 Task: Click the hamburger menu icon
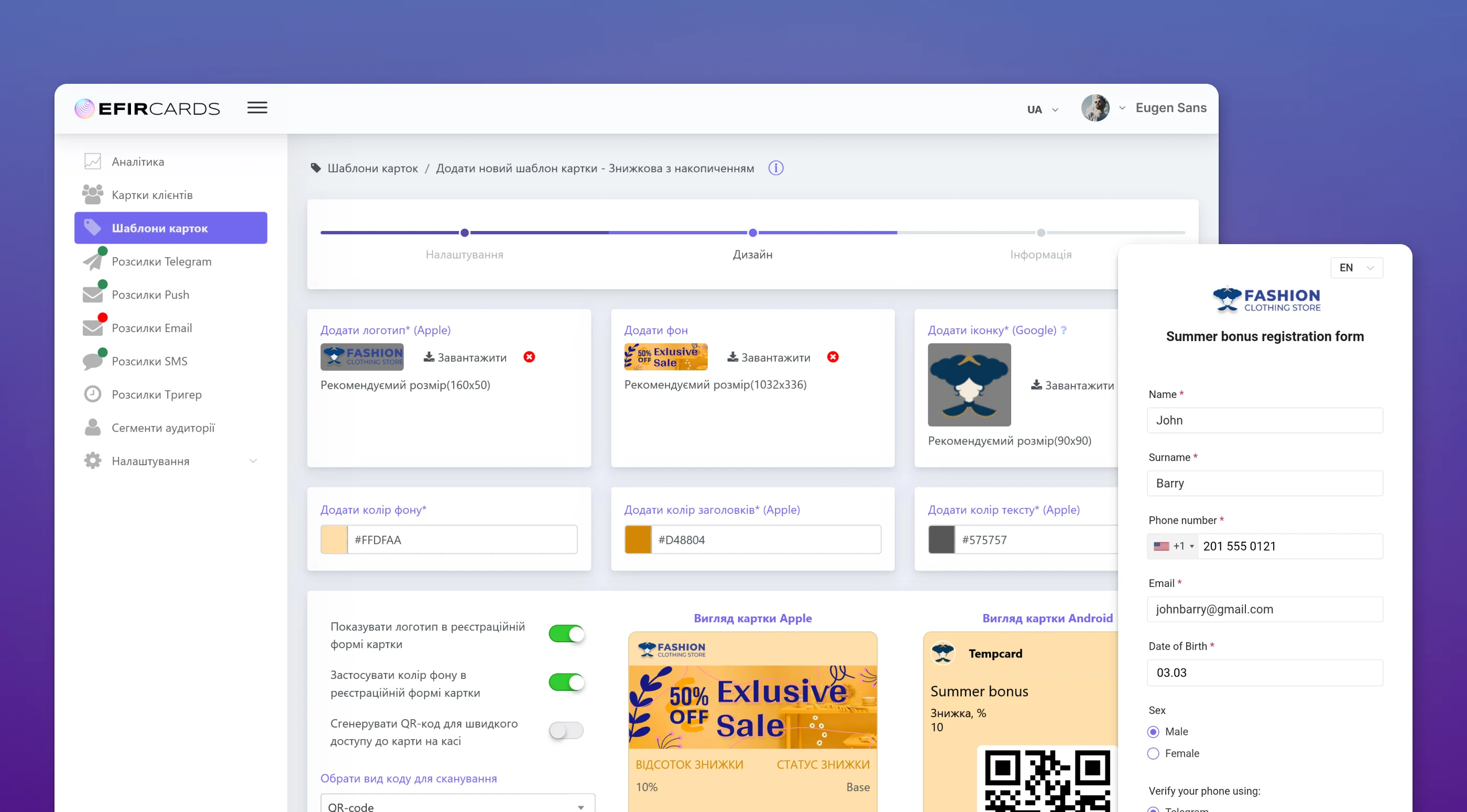[257, 107]
